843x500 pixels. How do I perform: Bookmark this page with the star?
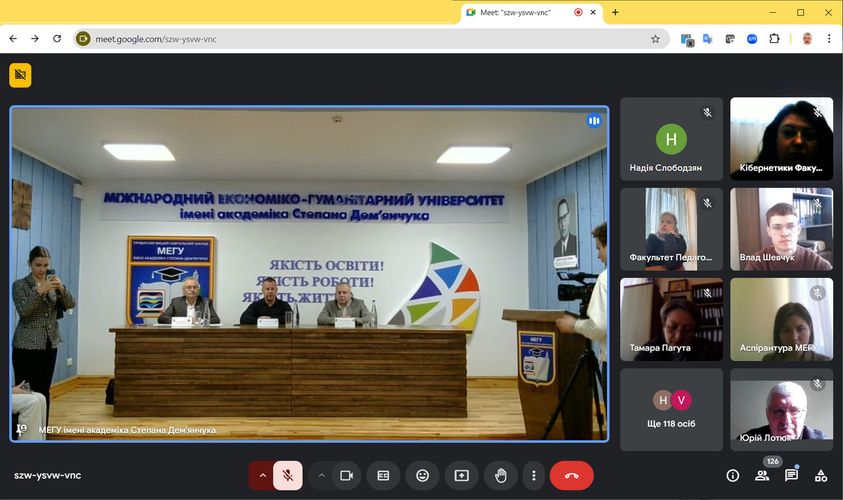[x=655, y=39]
